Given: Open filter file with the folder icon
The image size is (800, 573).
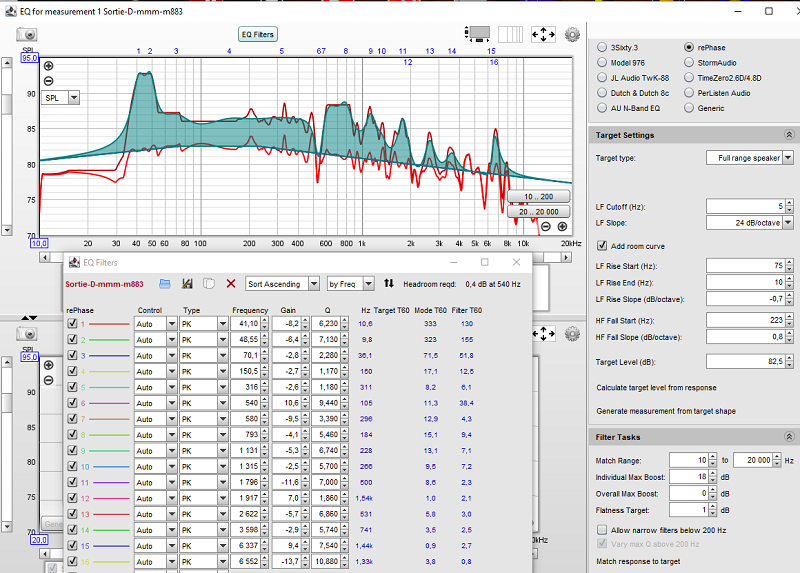Looking at the screenshot, I should click(164, 284).
